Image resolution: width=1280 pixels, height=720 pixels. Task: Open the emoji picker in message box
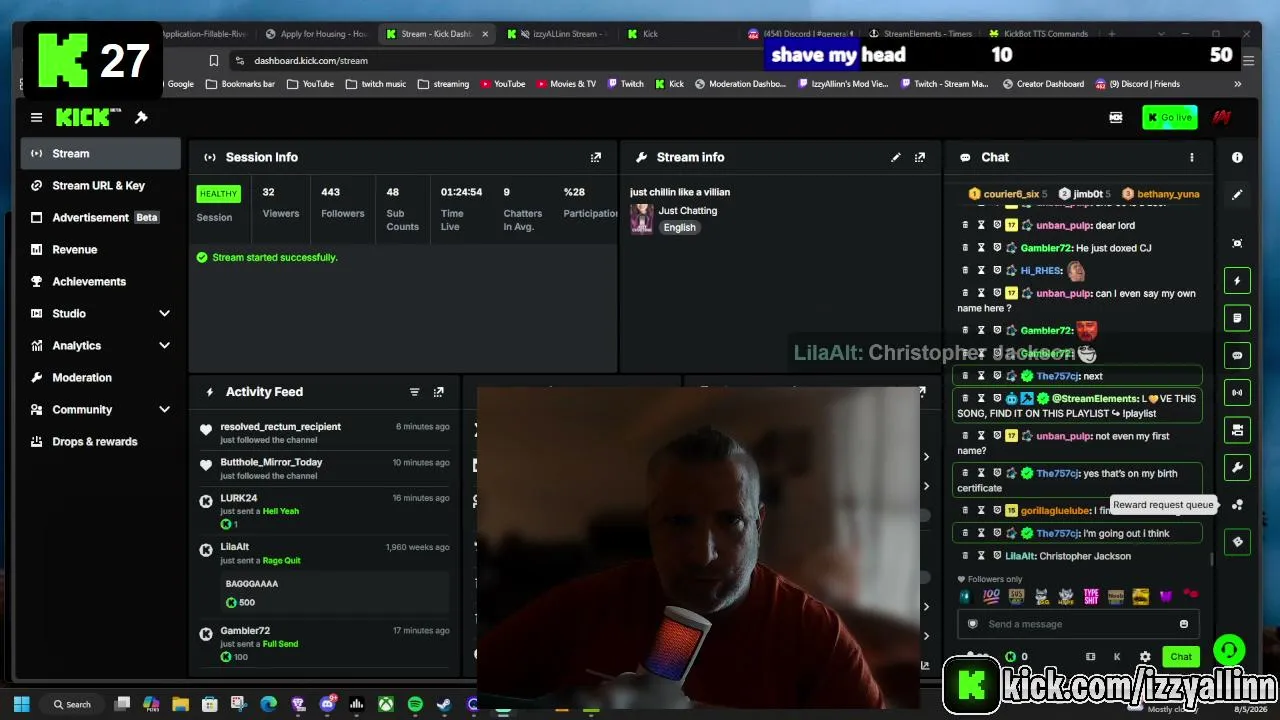click(1184, 624)
